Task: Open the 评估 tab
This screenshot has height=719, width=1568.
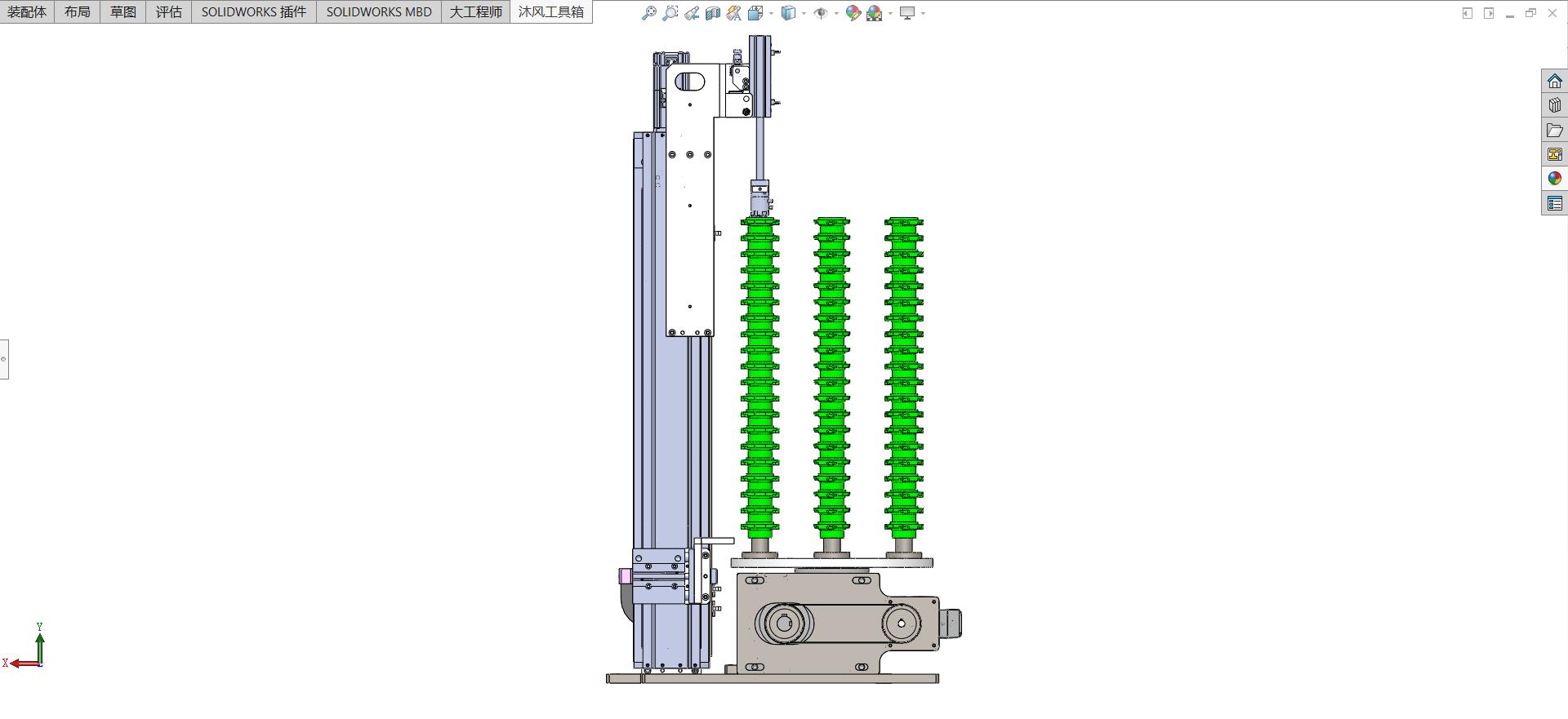Action: pos(169,11)
